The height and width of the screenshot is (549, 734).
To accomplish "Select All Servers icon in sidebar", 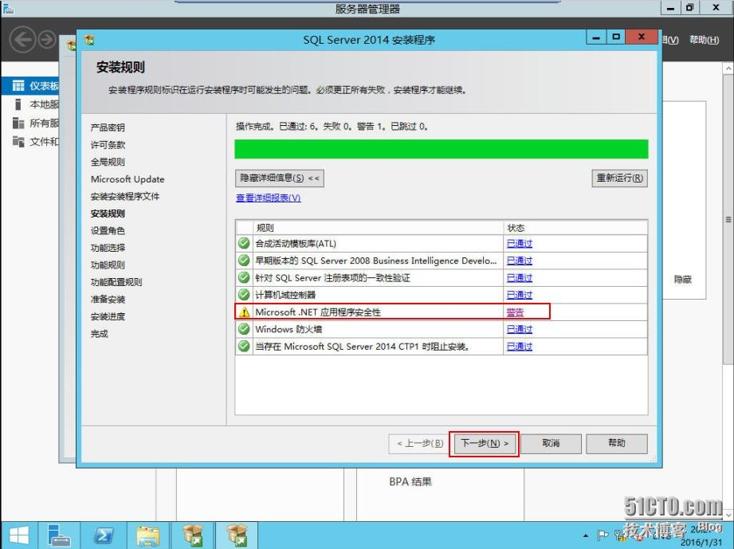I will (x=18, y=123).
